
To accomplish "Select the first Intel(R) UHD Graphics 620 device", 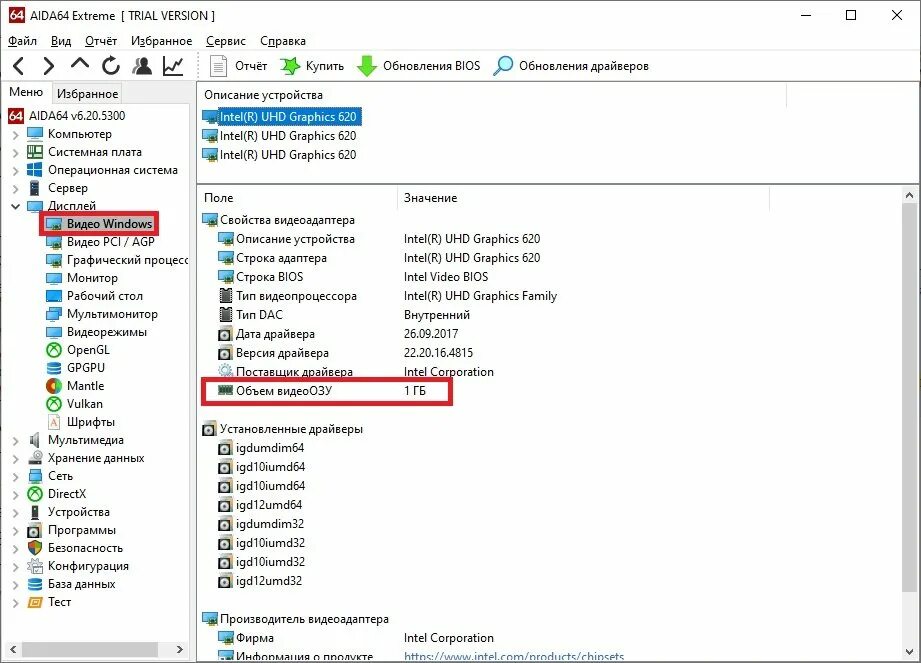I will pyautogui.click(x=282, y=117).
